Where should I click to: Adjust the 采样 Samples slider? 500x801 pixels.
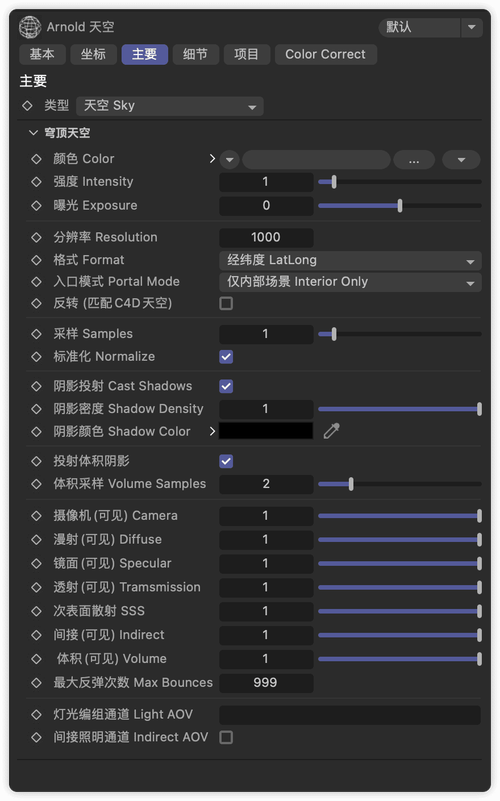400,334
